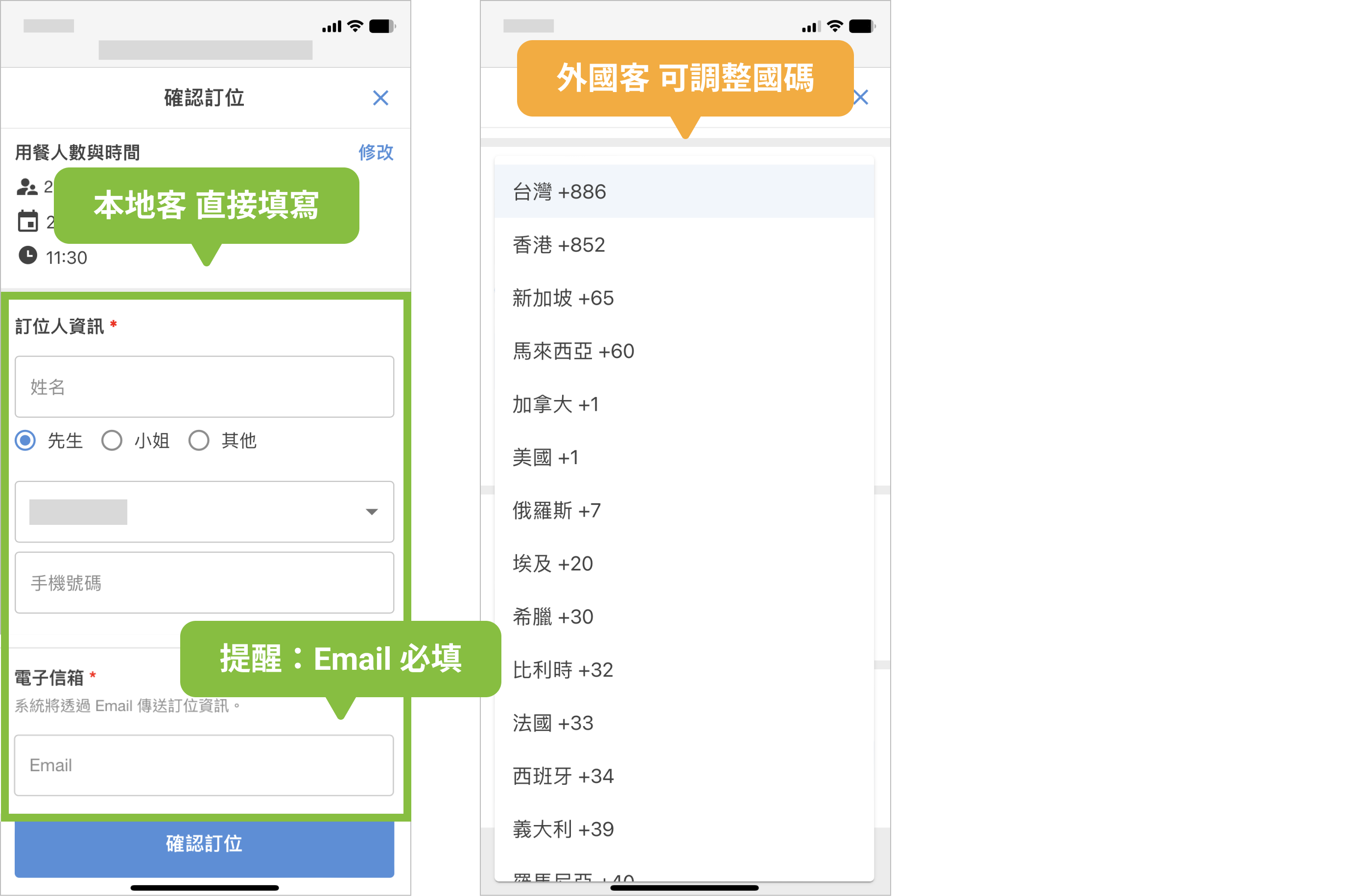Pick 香港 +852 in the country code list

point(683,245)
